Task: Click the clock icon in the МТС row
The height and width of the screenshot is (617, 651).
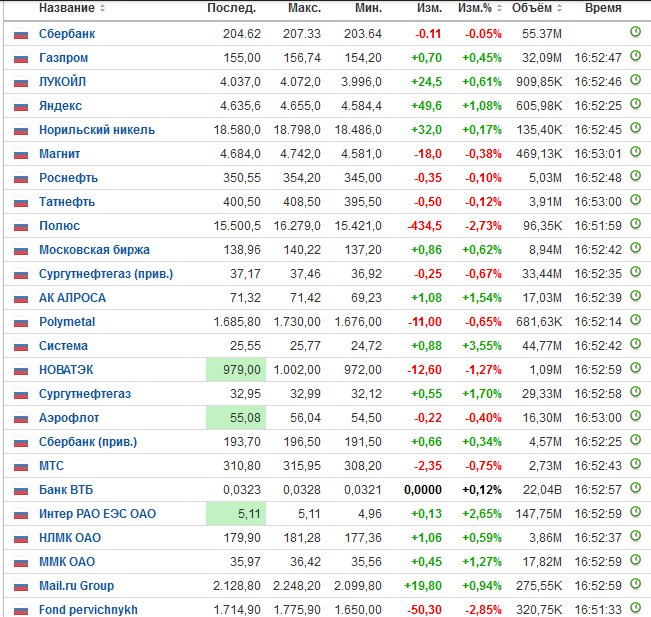Action: [x=635, y=463]
